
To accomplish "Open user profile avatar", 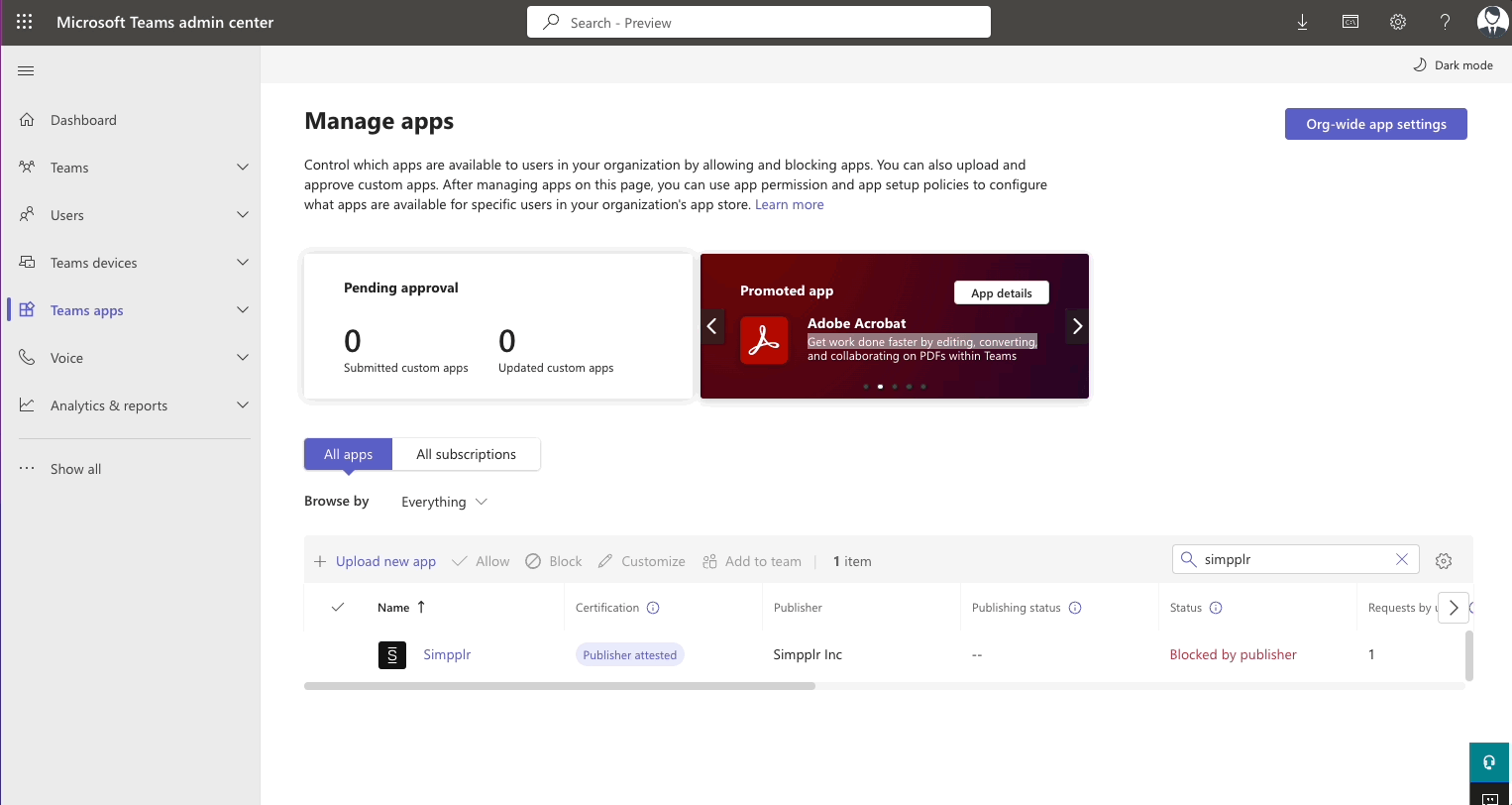I will pyautogui.click(x=1491, y=21).
